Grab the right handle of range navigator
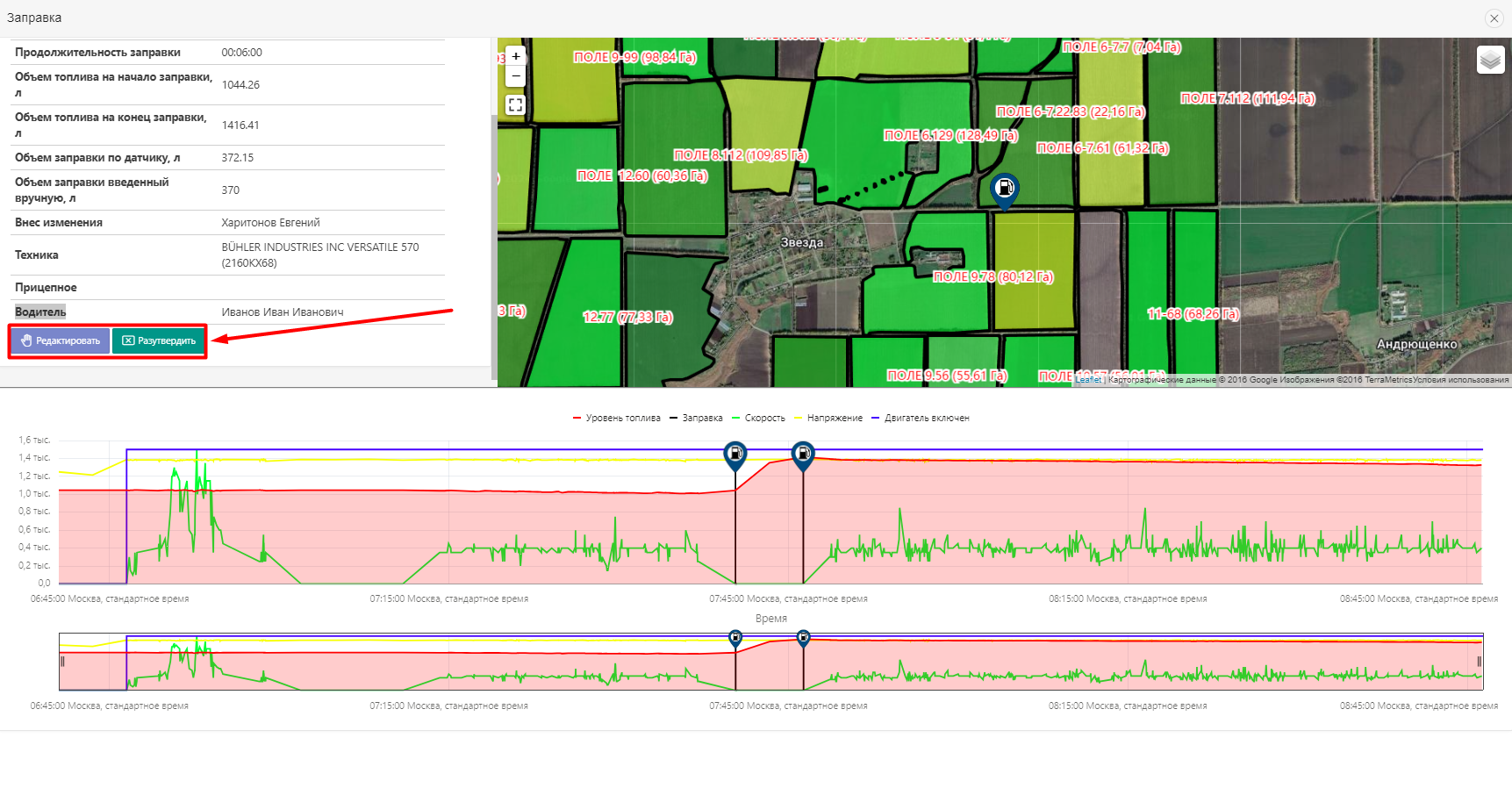The width and height of the screenshot is (1512, 788). (1480, 662)
